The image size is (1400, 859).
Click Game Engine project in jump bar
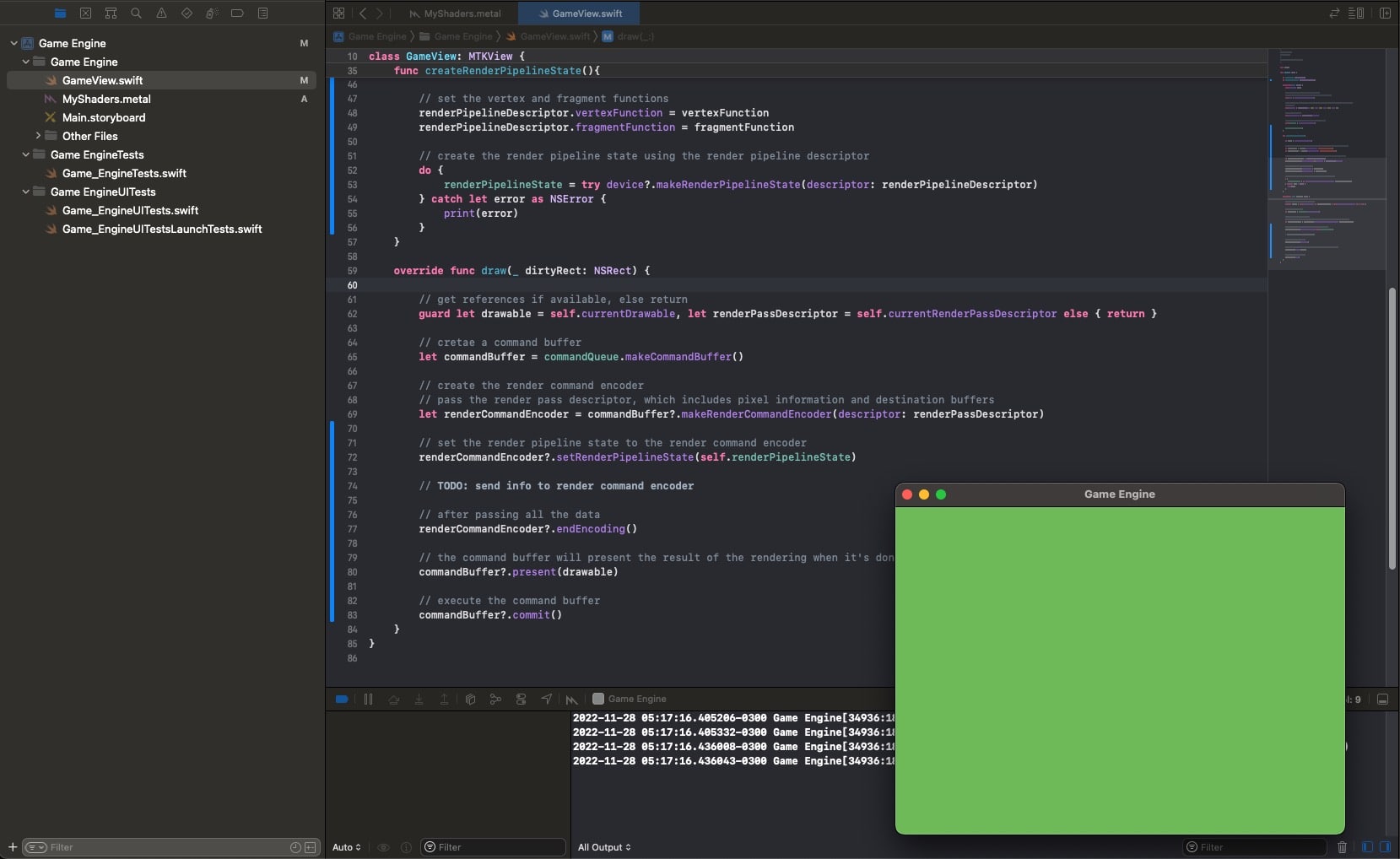[370, 36]
